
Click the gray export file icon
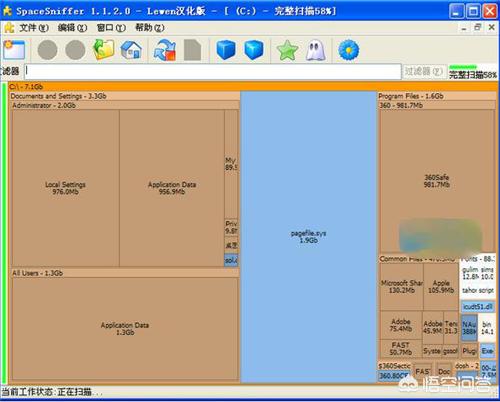tap(193, 50)
